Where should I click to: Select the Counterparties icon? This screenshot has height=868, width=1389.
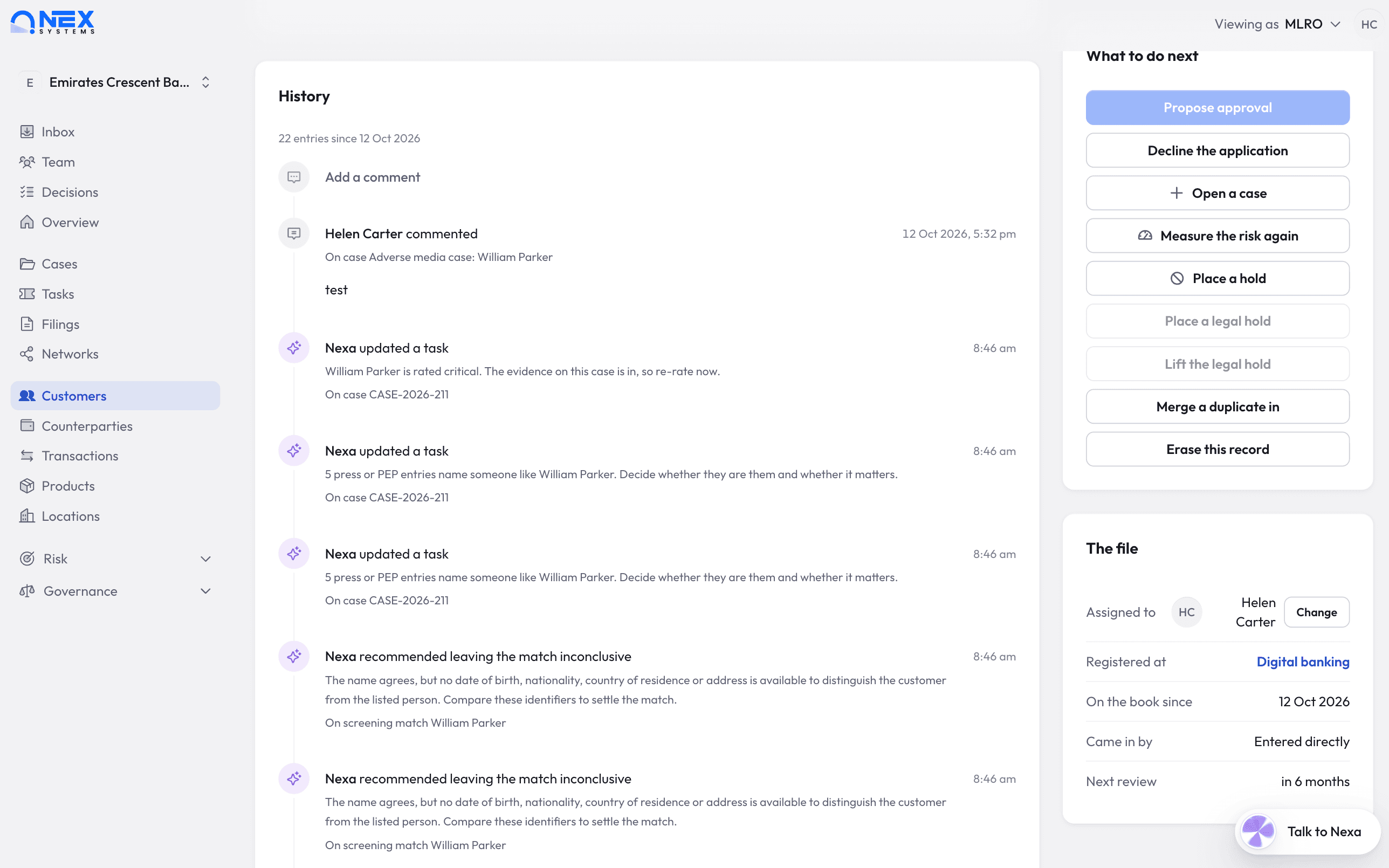27,425
